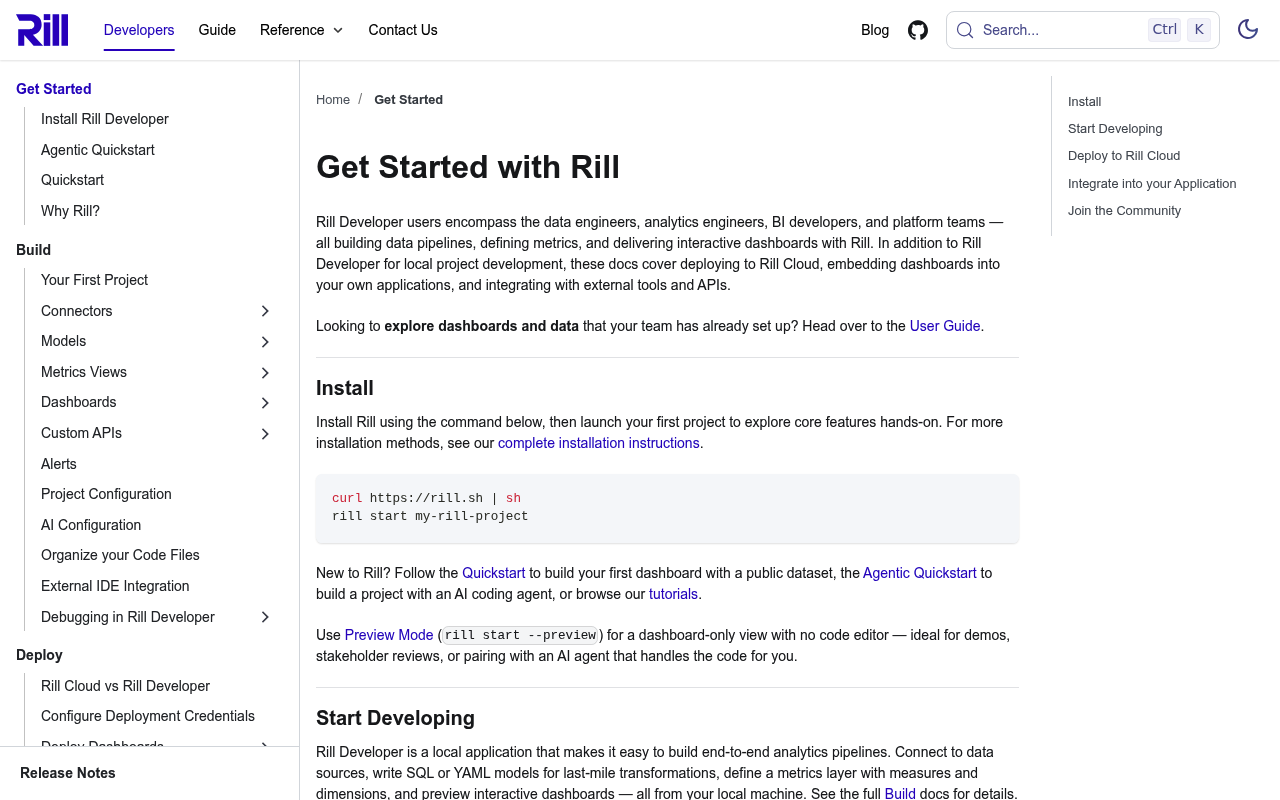The image size is (1280, 800).
Task: Open AI Configuration page
Action: (x=91, y=525)
